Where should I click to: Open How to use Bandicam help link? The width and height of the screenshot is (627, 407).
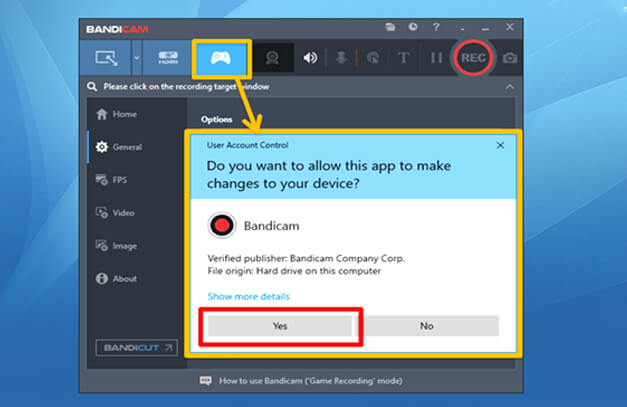coord(310,381)
